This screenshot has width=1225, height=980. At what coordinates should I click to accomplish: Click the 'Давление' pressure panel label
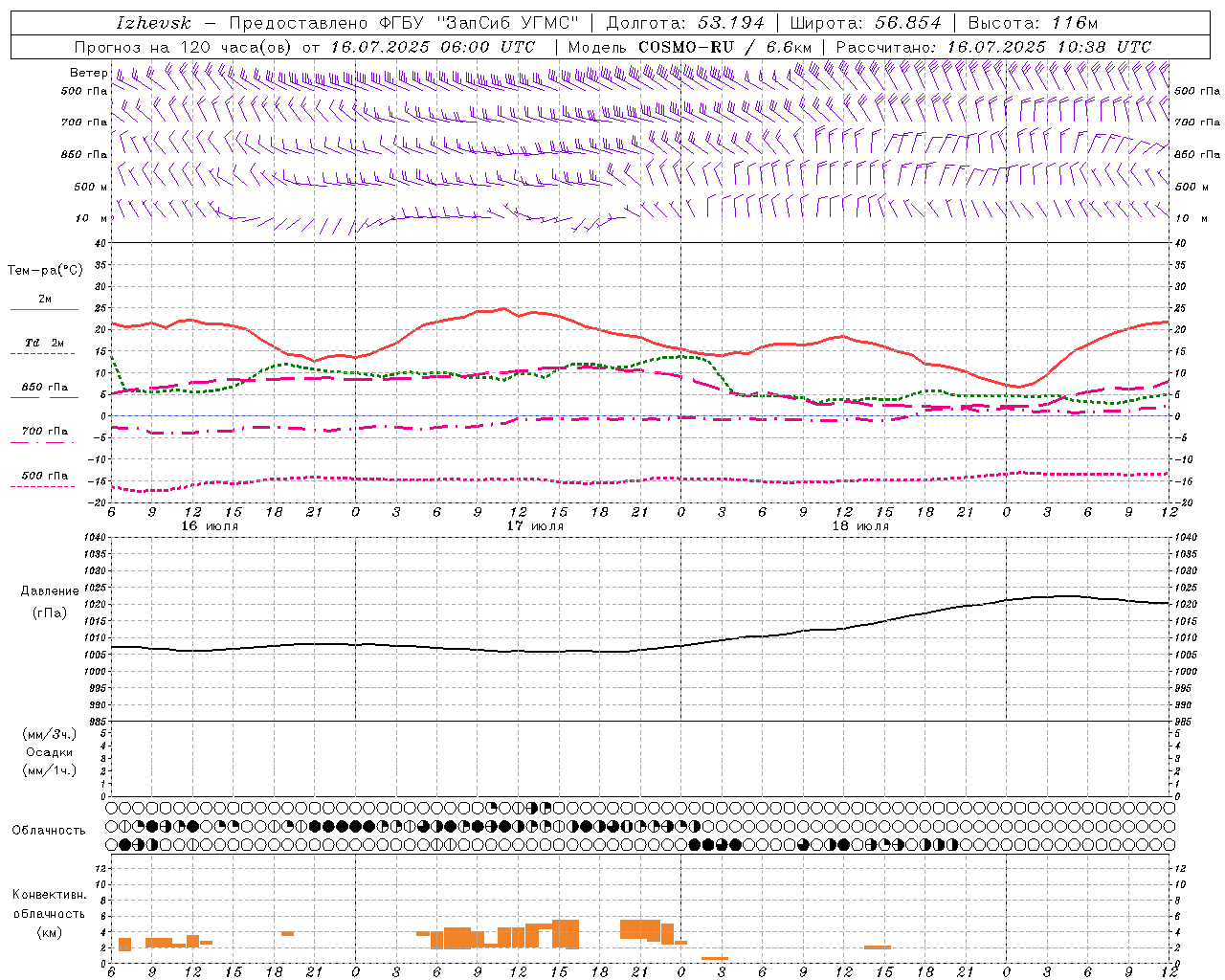[x=50, y=590]
